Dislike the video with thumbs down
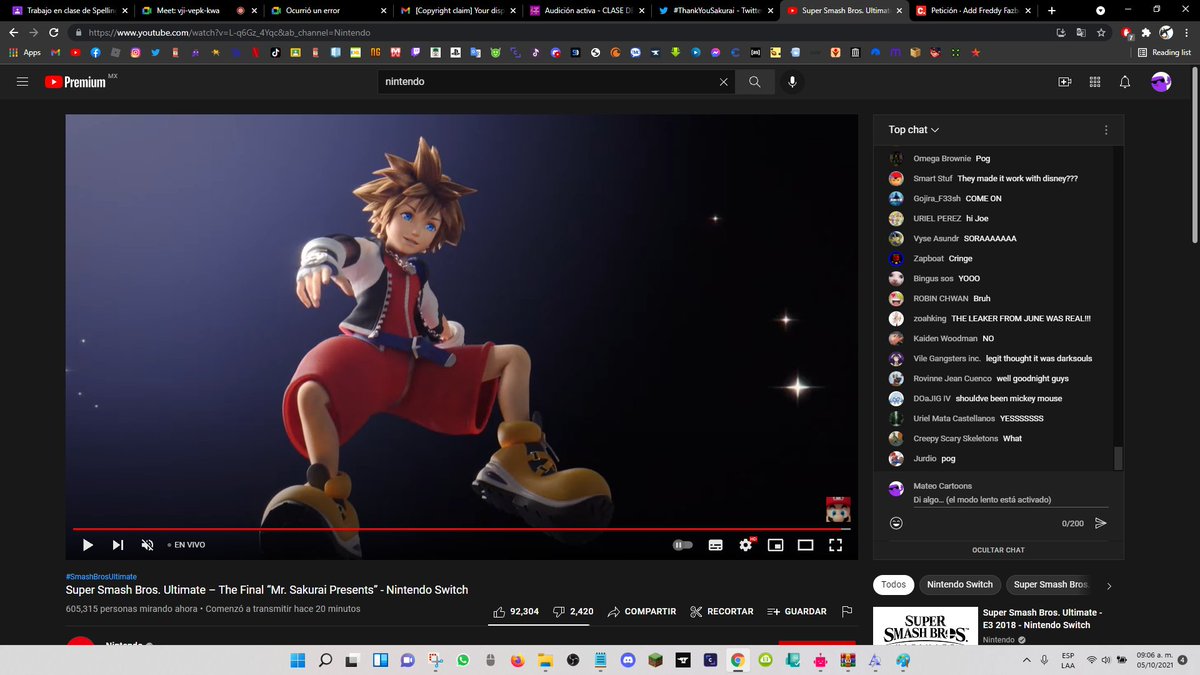This screenshot has height=675, width=1200. 573,611
